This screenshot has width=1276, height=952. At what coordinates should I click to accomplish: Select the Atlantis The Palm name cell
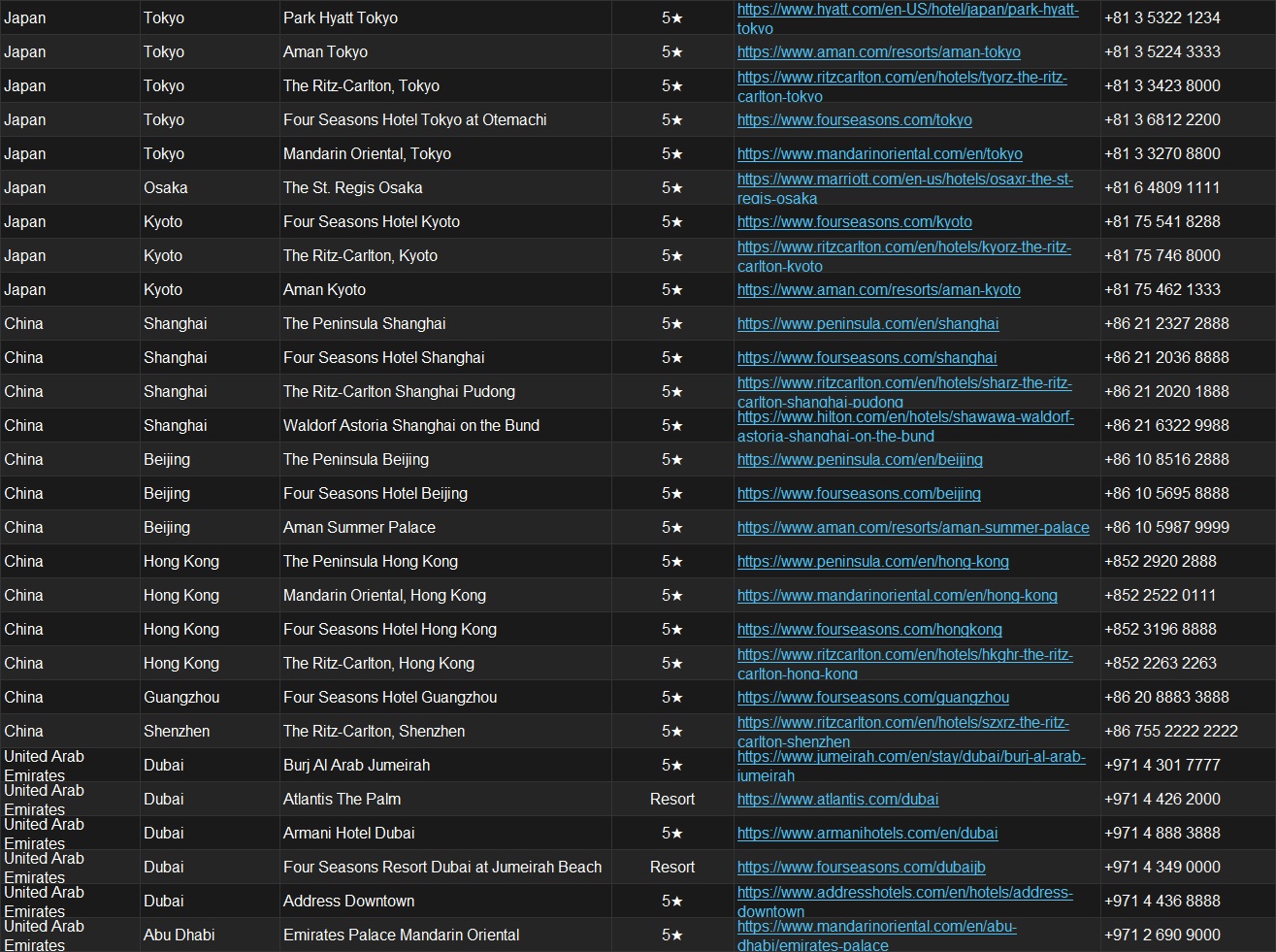point(445,800)
